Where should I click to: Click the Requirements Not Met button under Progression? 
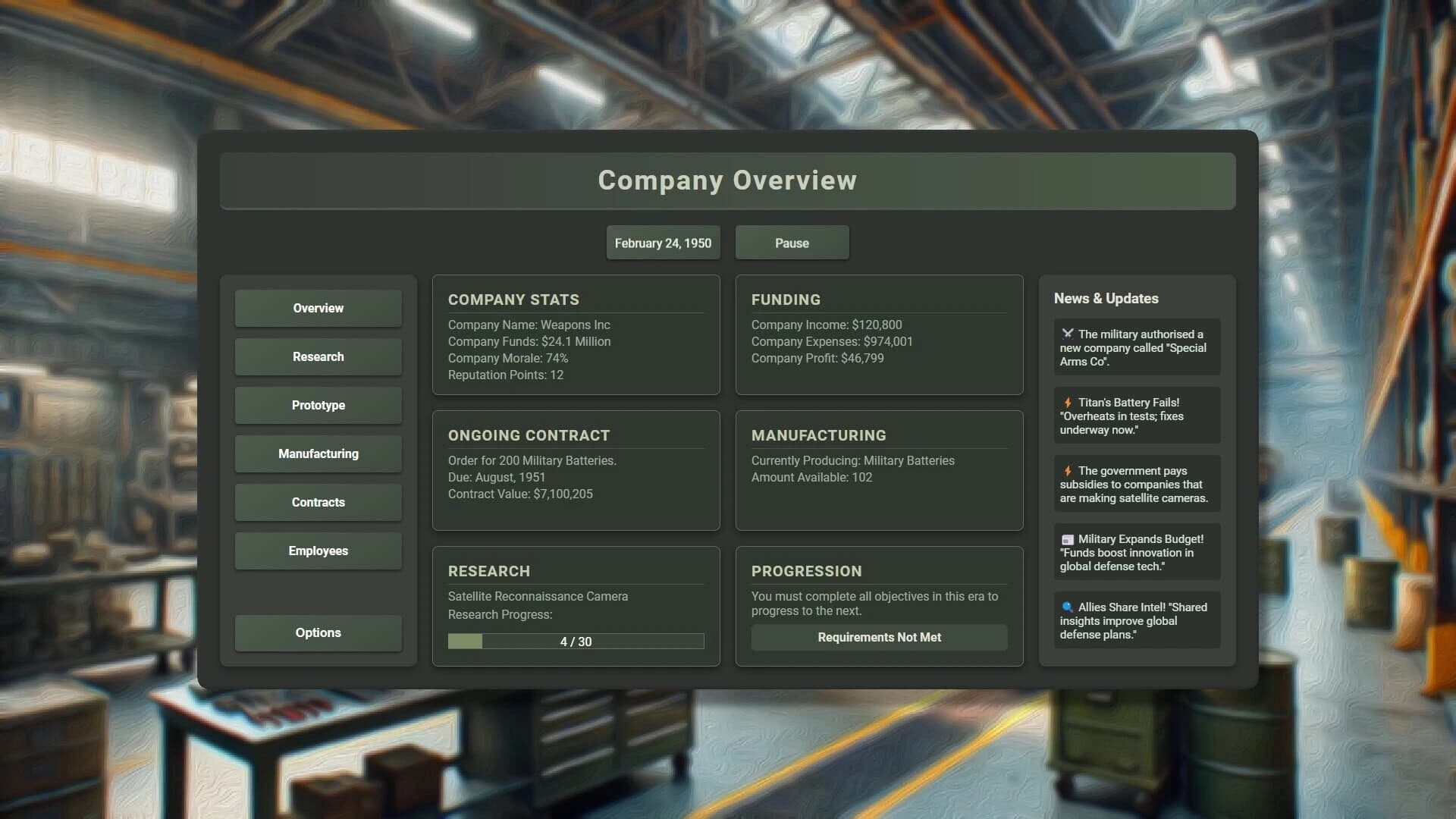point(879,637)
